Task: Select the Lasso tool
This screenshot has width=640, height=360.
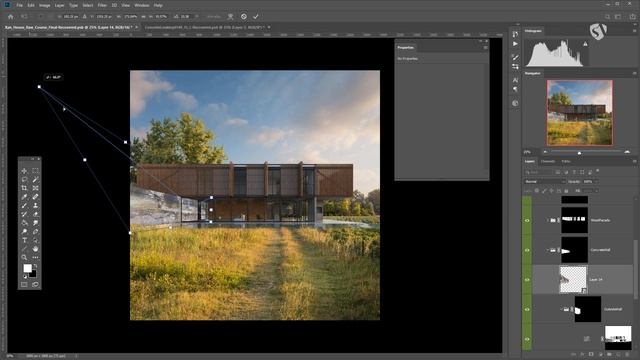Action: click(x=24, y=180)
